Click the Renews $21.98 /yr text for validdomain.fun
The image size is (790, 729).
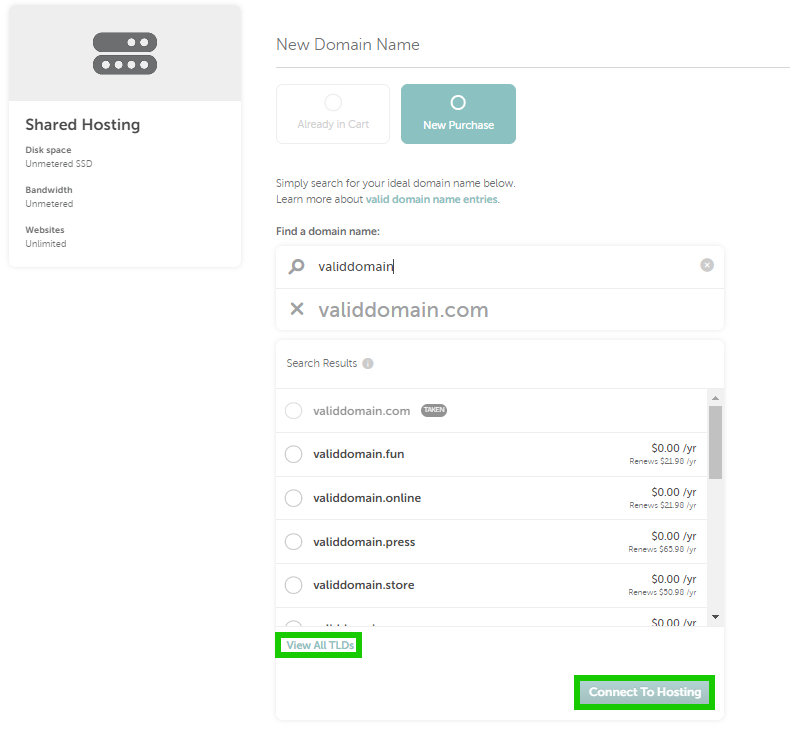[x=663, y=461]
